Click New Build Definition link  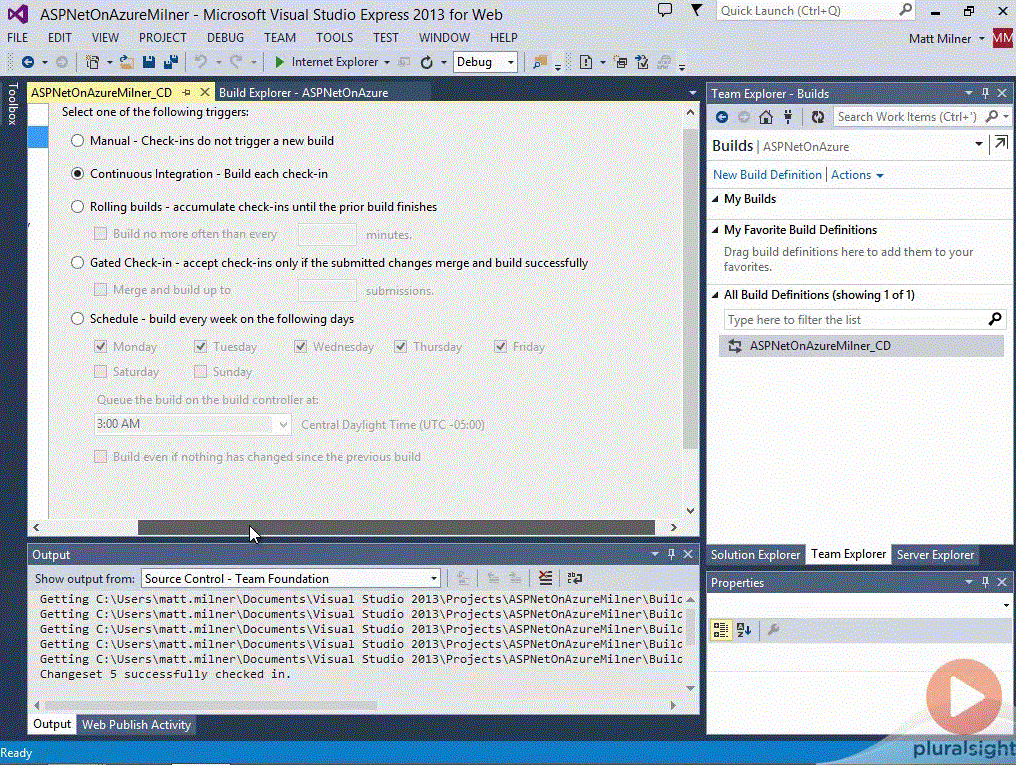(x=767, y=174)
